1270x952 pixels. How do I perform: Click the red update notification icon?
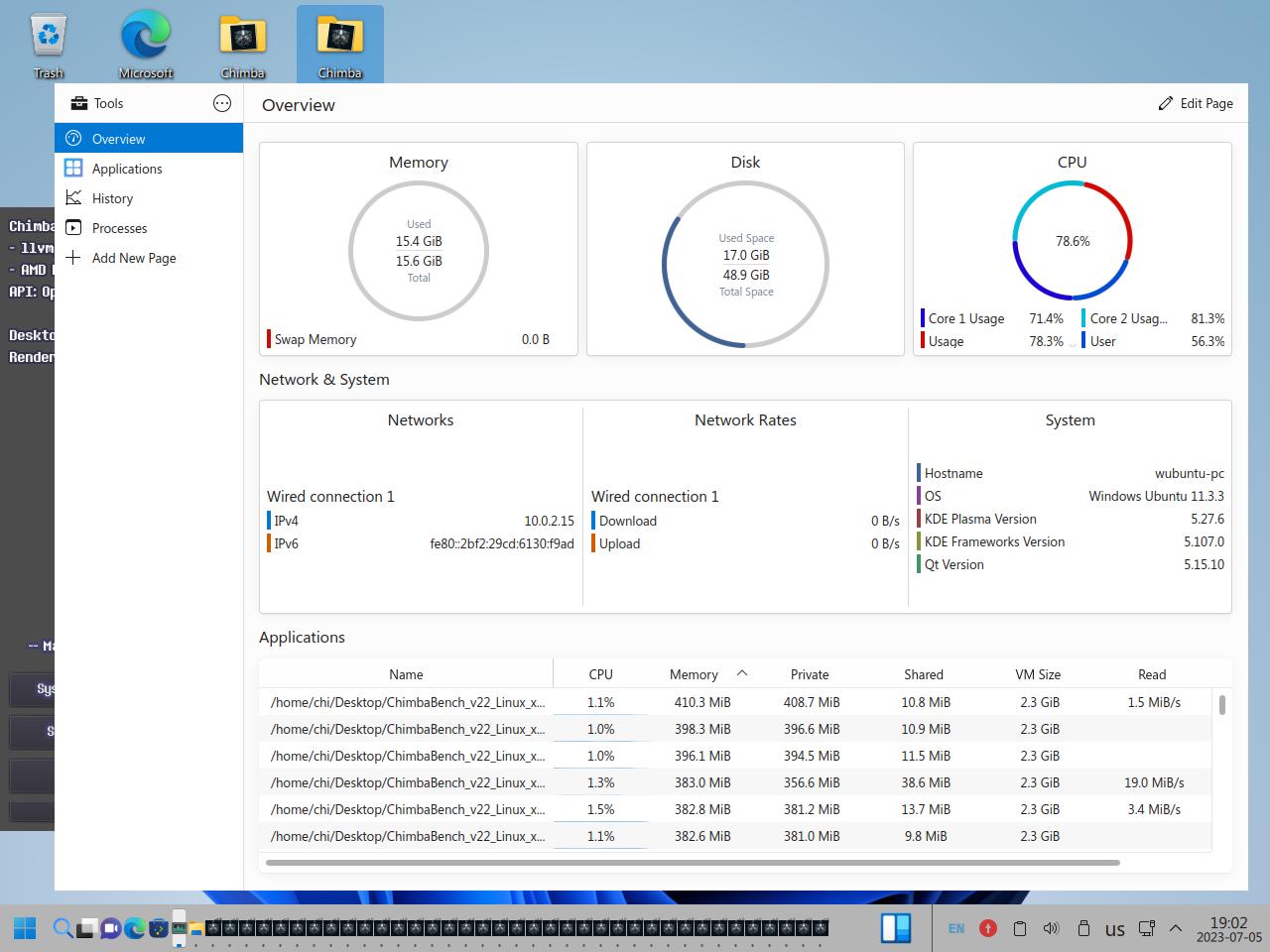[987, 928]
